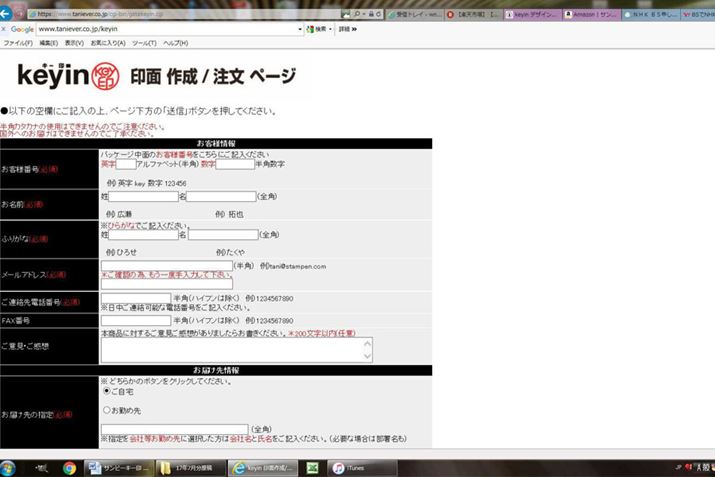Image resolution: width=715 pixels, height=477 pixels.
Task: Expand the 詳細 toolbar chevron
Action: (x=348, y=29)
